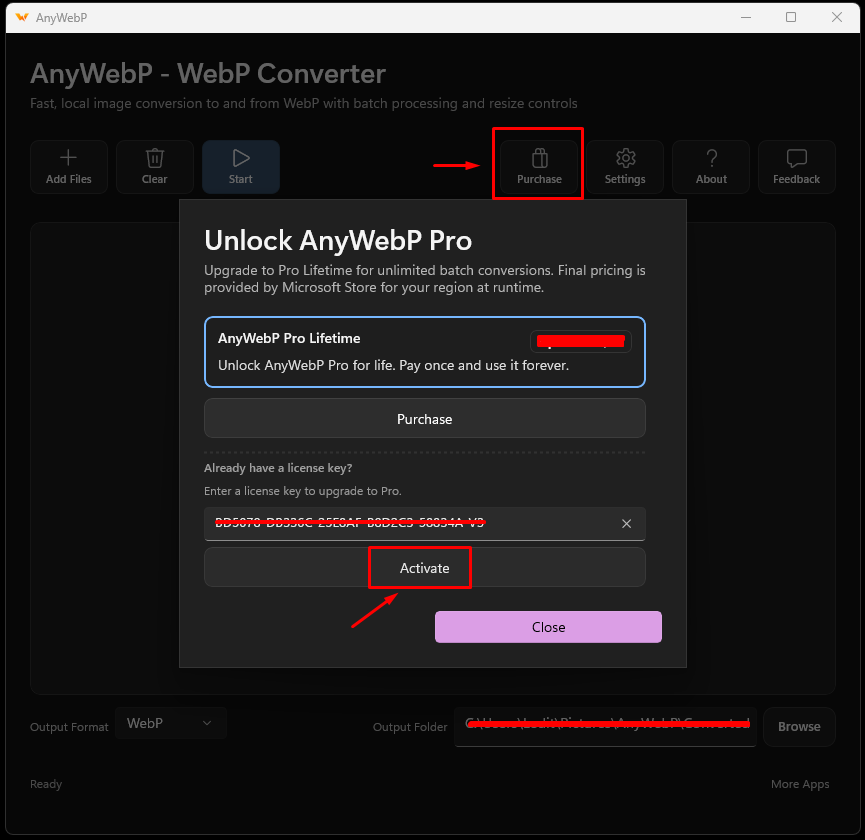Image resolution: width=865 pixels, height=840 pixels.
Task: Expand the WebP output format dropdown
Action: 171,723
